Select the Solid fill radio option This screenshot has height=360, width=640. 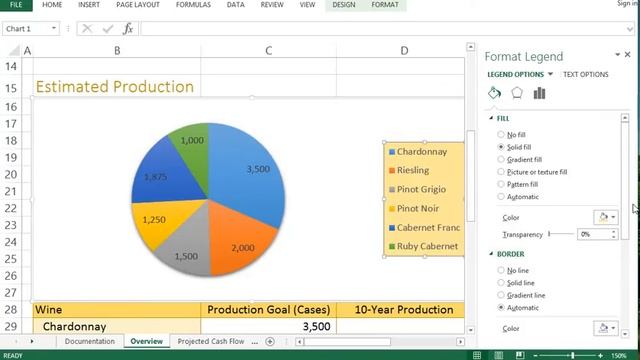(x=501, y=147)
